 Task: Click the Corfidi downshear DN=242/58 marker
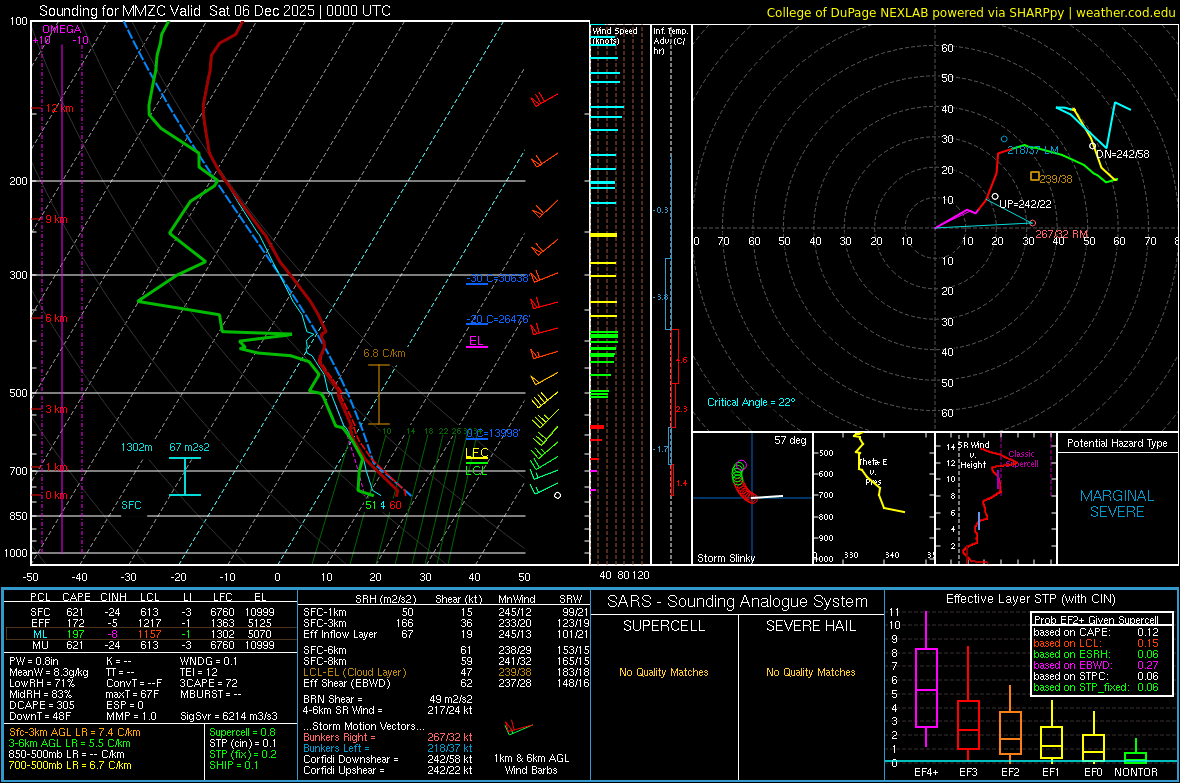pos(1093,147)
